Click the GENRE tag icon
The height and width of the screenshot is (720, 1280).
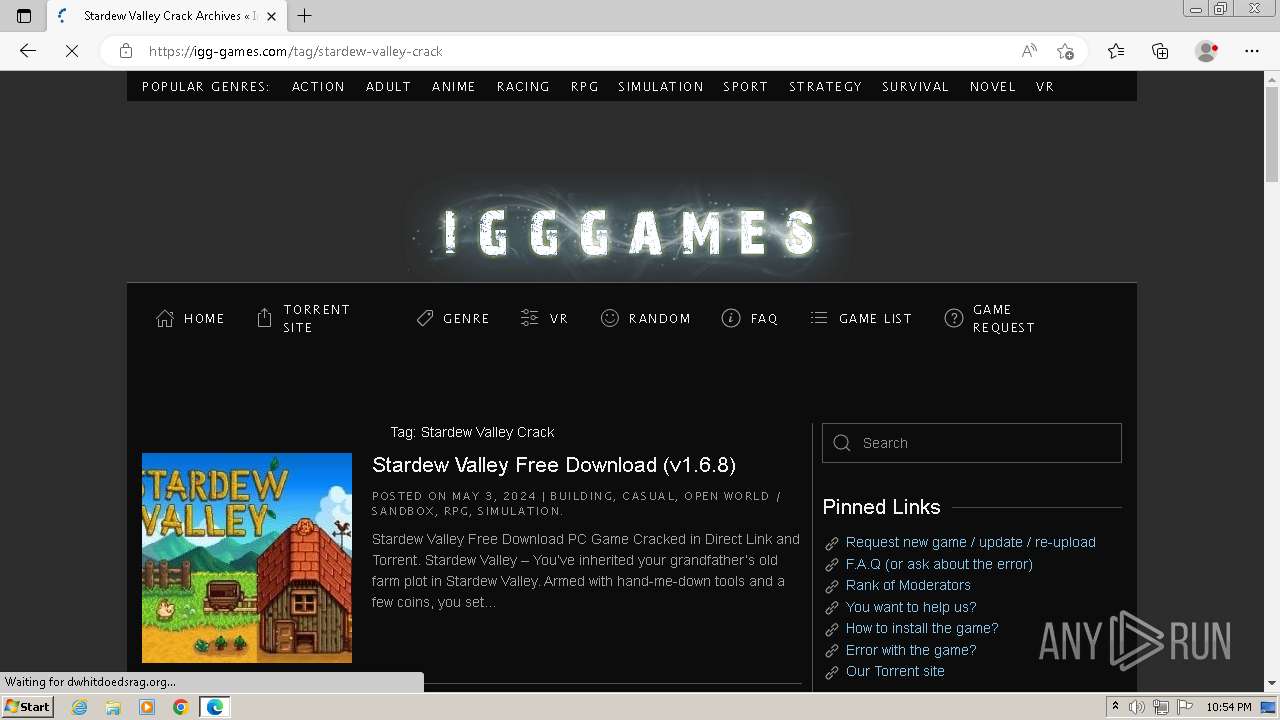pyautogui.click(x=425, y=318)
